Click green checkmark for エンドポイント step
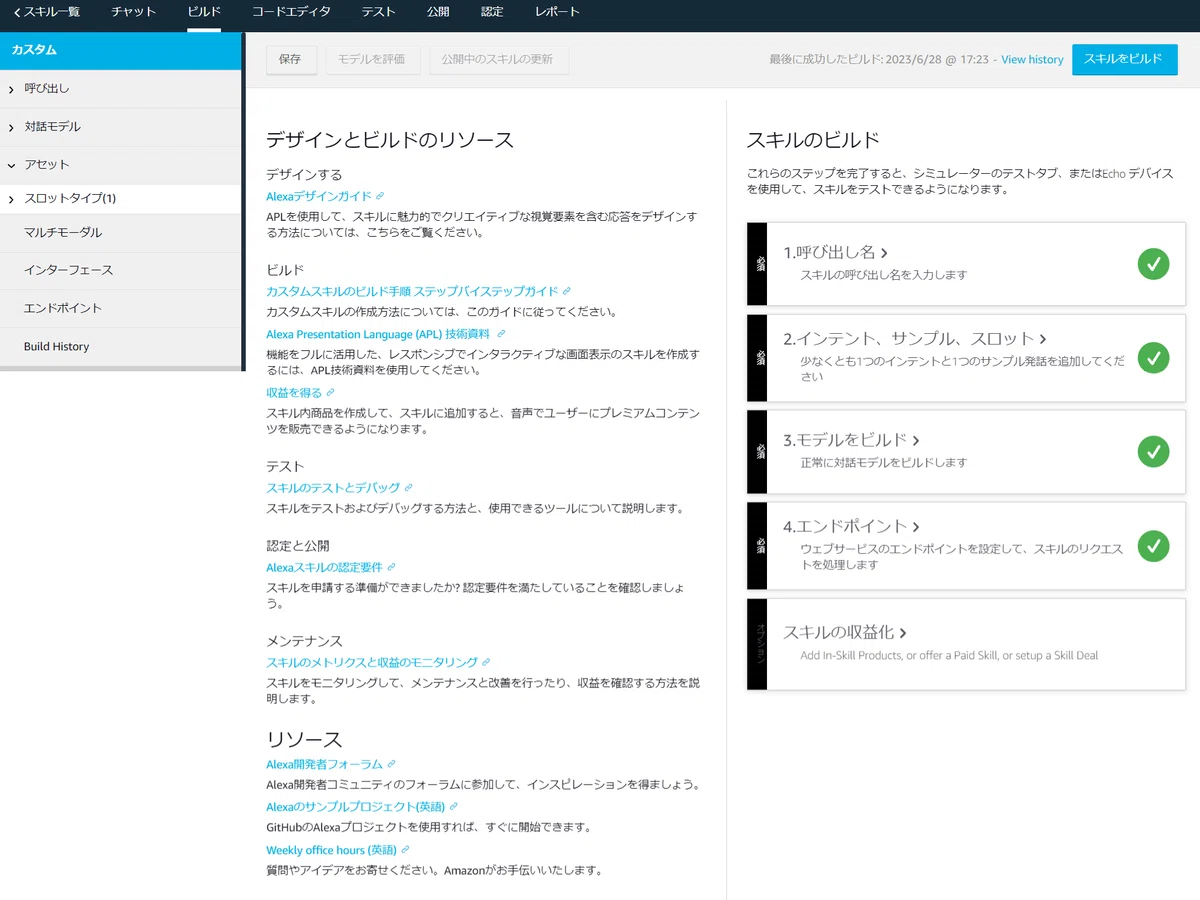1200x900 pixels. 1153,546
